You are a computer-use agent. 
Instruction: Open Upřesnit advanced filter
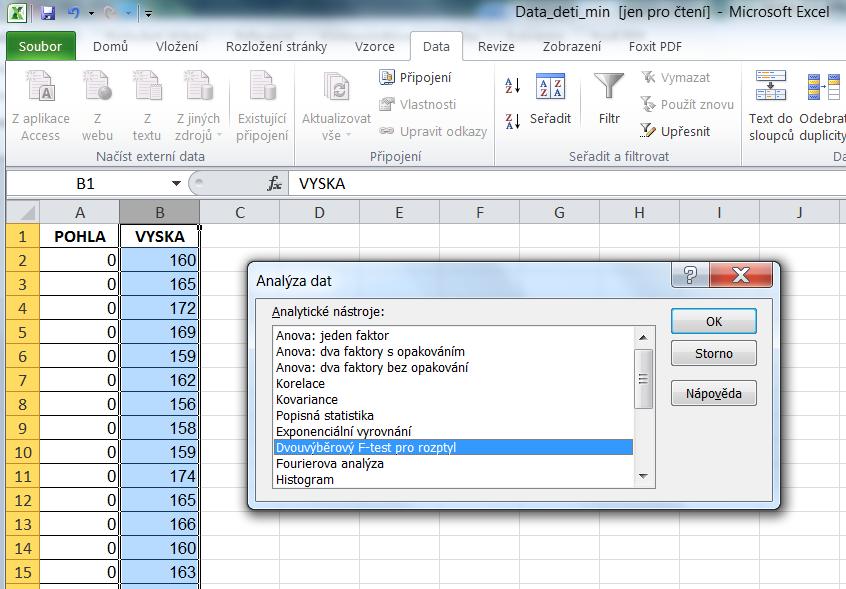675,131
